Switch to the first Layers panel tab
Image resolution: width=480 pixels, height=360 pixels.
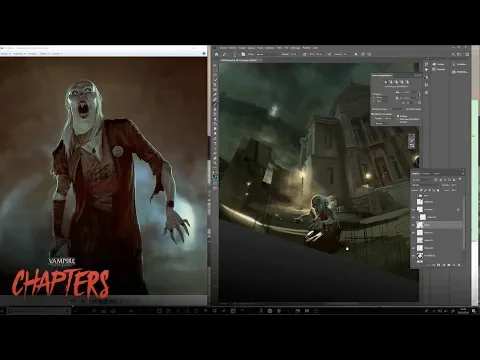tap(416, 174)
